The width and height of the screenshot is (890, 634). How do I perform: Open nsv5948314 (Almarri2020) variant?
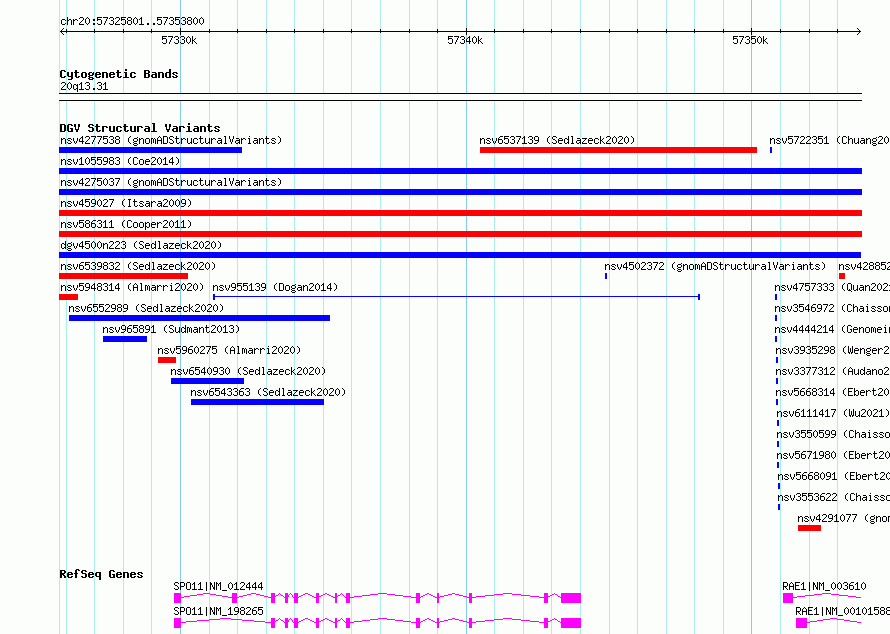point(132,287)
